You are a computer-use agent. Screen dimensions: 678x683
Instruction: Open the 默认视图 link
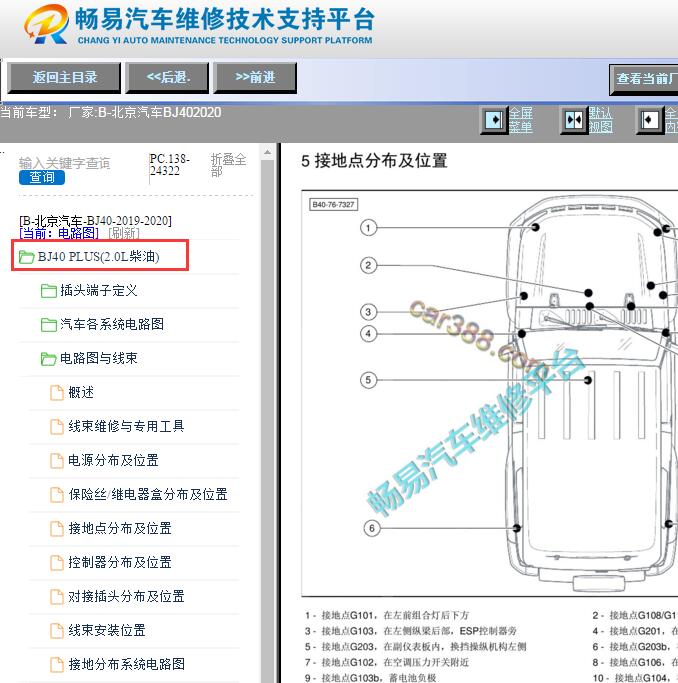point(600,120)
